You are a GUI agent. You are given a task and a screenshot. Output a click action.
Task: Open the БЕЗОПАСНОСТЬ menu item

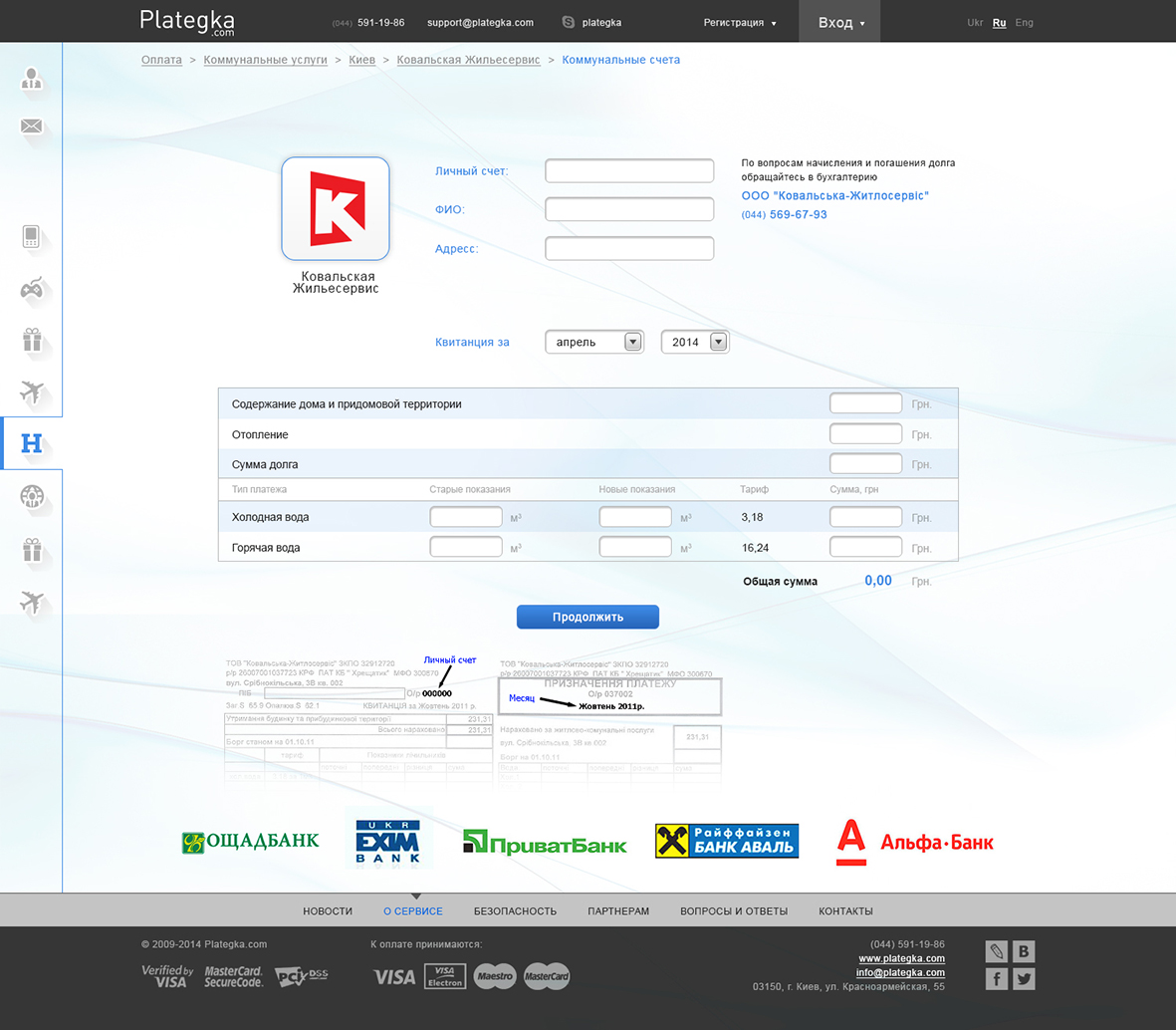[515, 910]
